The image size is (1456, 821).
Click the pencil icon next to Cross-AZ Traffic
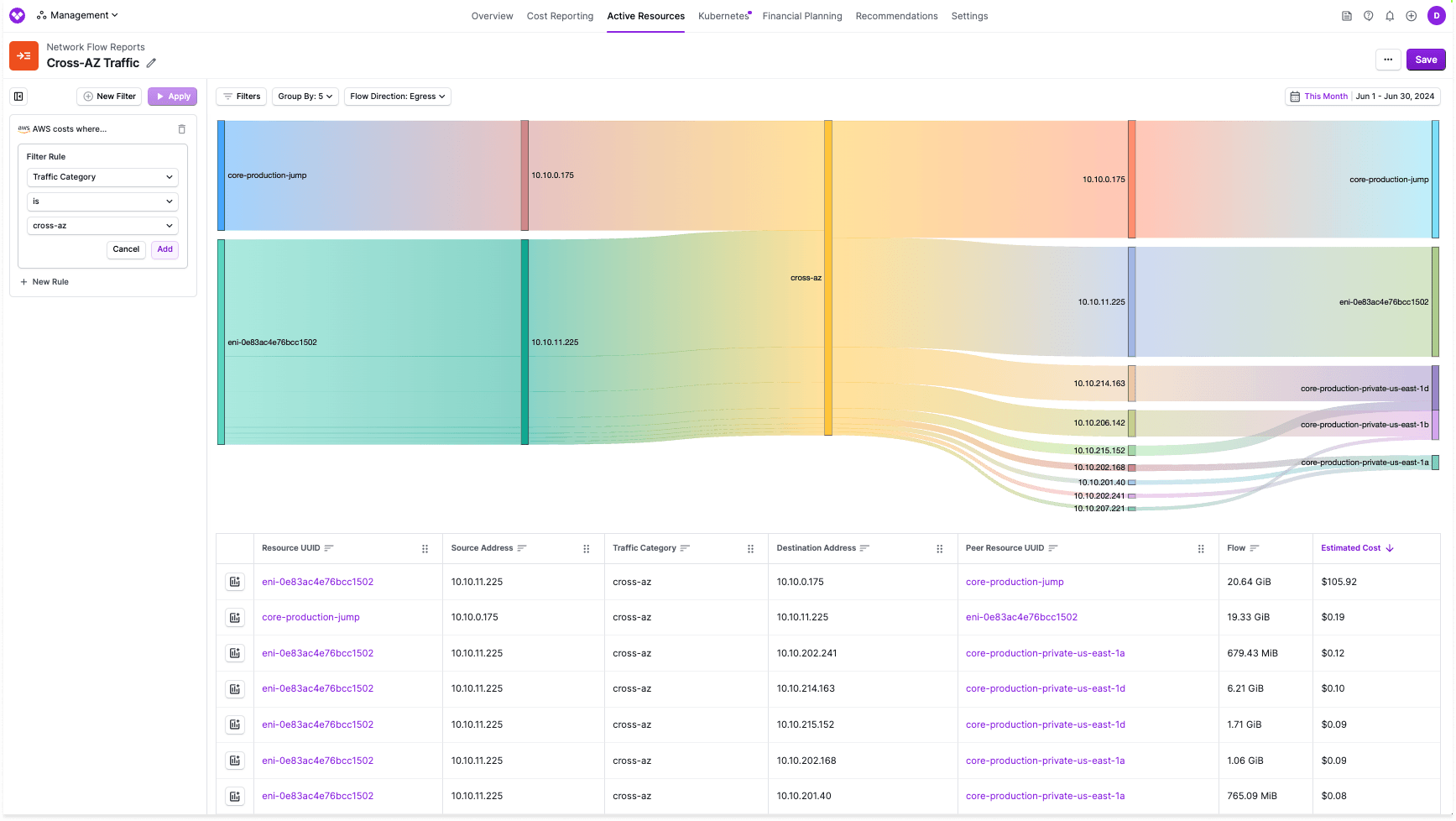pos(151,63)
